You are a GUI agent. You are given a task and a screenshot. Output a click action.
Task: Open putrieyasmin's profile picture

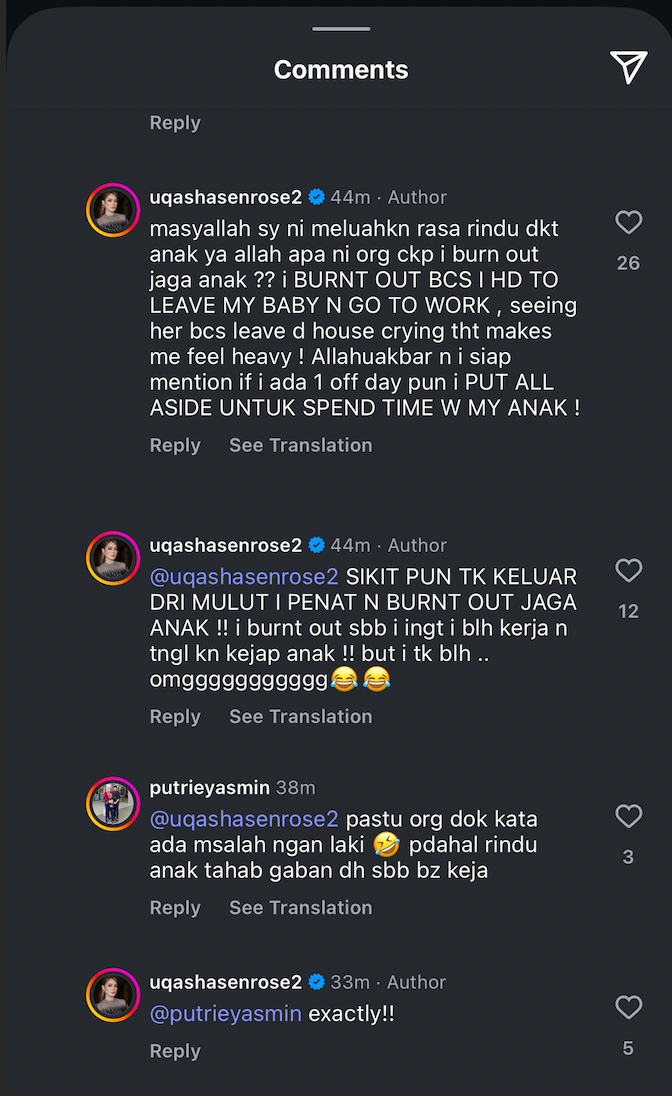pos(113,805)
